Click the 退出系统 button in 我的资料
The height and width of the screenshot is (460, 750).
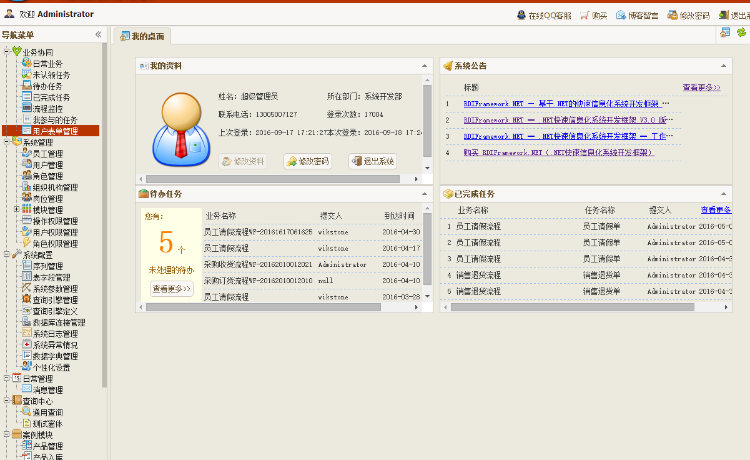(x=373, y=161)
